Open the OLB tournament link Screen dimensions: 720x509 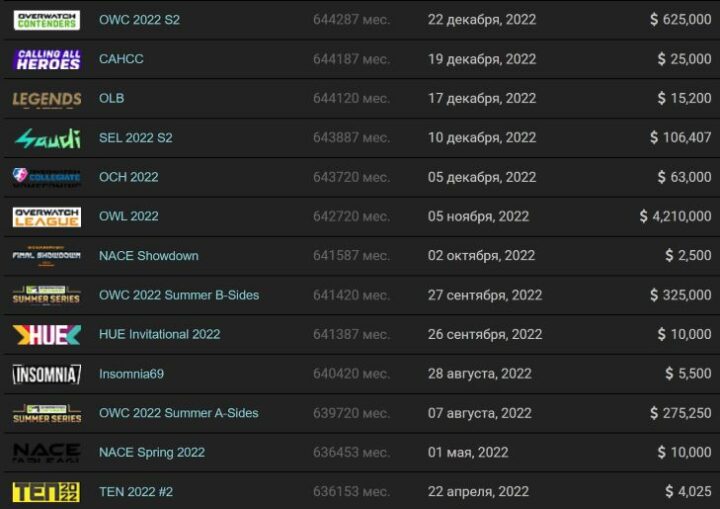click(112, 98)
